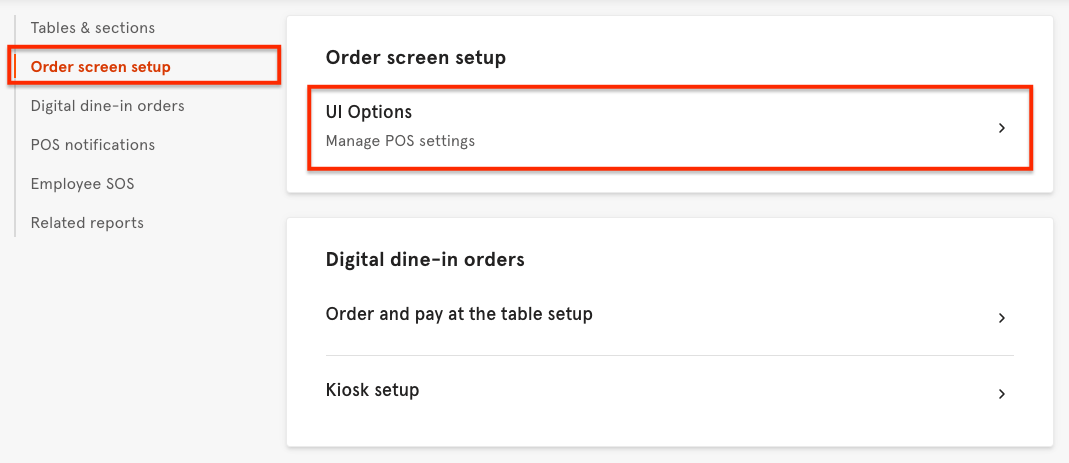The width and height of the screenshot is (1069, 463).
Task: Open Tables & sections in the sidebar
Action: pyautogui.click(x=93, y=28)
